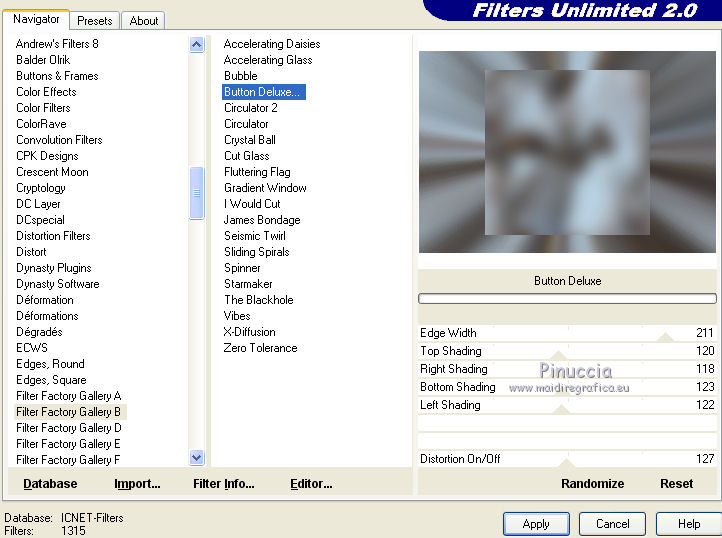Click Randomize to shuffle filter settings
This screenshot has width=722, height=538.
[592, 484]
